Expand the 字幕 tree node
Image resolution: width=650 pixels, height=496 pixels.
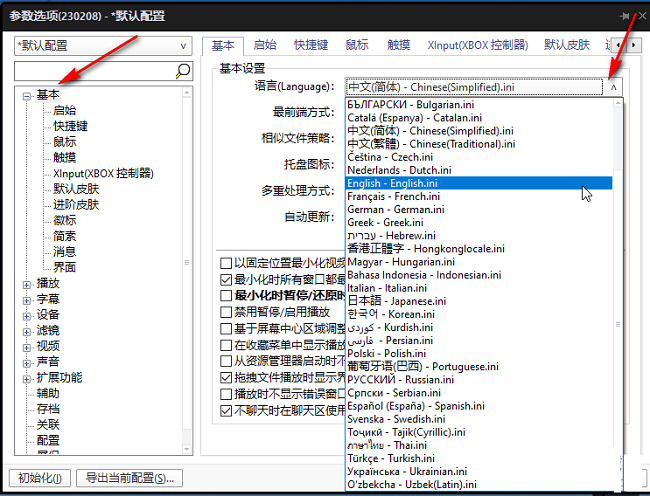coord(26,299)
